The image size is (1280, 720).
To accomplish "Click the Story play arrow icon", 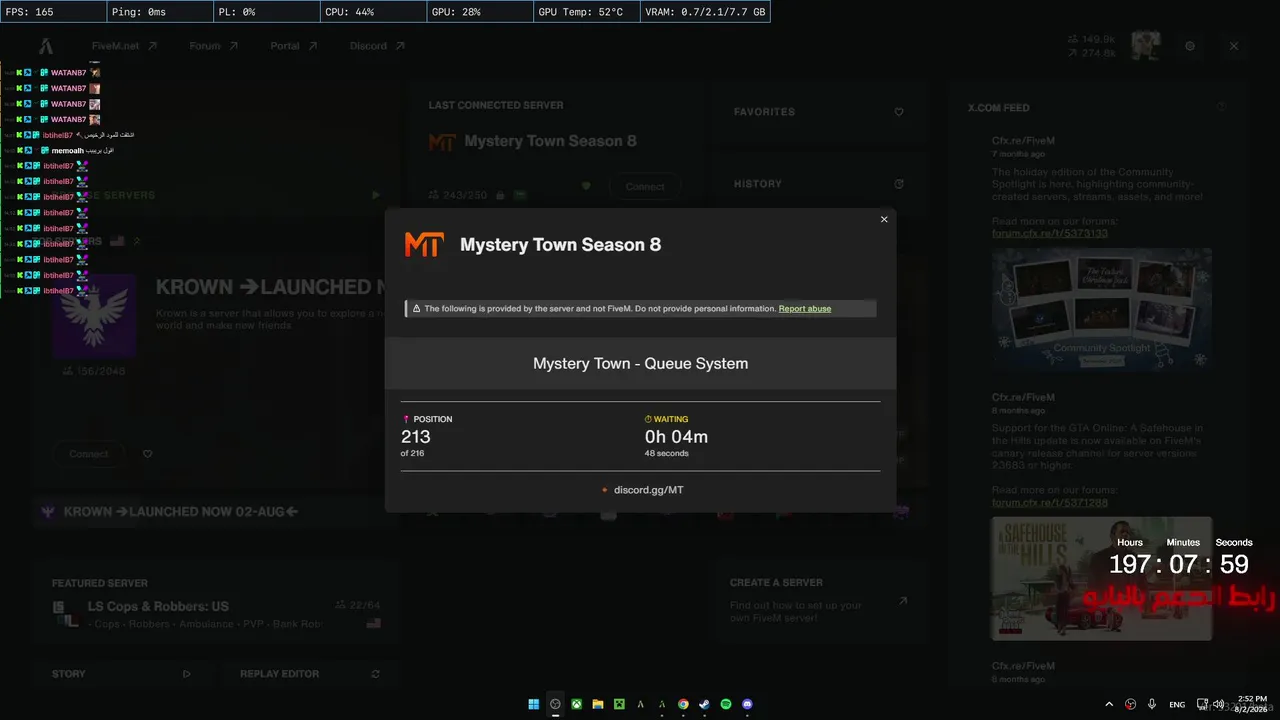I will pyautogui.click(x=186, y=674).
